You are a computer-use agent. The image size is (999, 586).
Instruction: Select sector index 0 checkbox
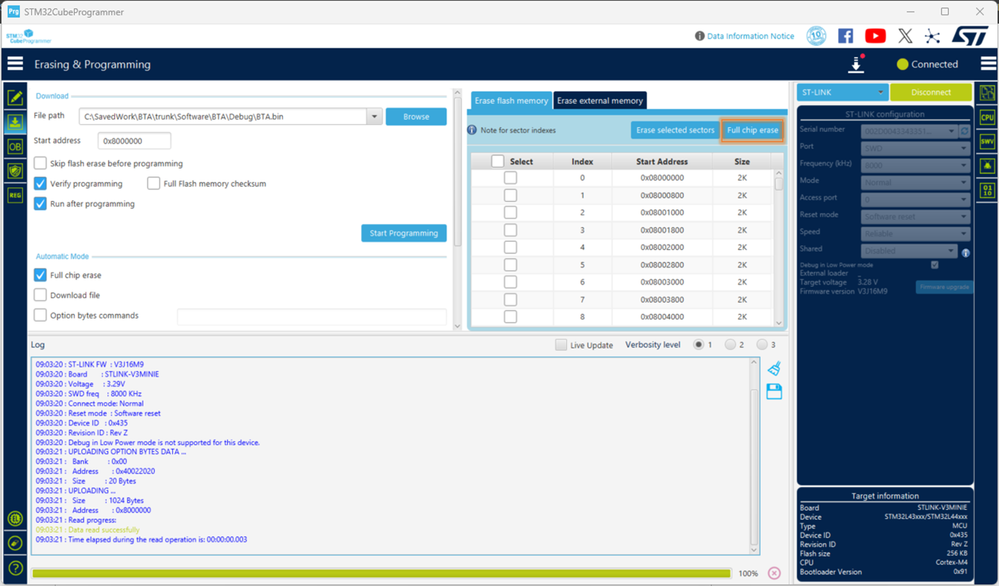(510, 178)
